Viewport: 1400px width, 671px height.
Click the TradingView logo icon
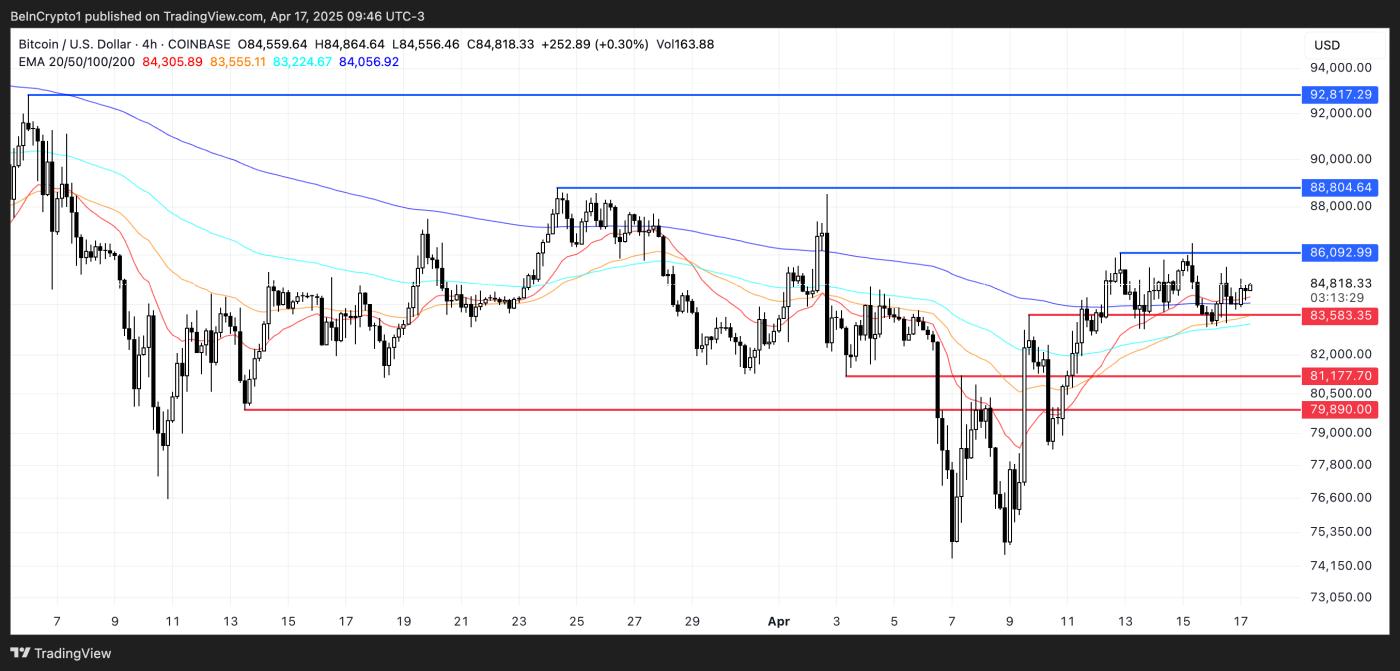[x=20, y=653]
